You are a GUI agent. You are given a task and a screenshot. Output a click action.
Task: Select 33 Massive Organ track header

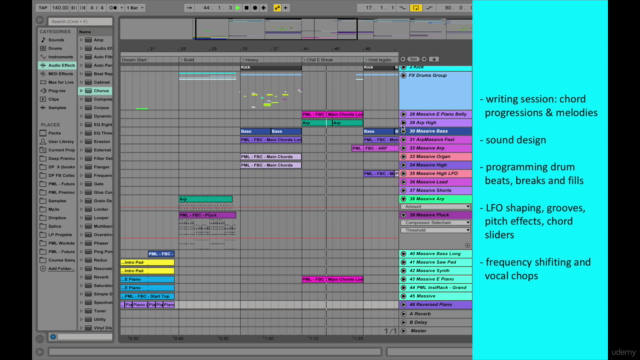point(436,156)
